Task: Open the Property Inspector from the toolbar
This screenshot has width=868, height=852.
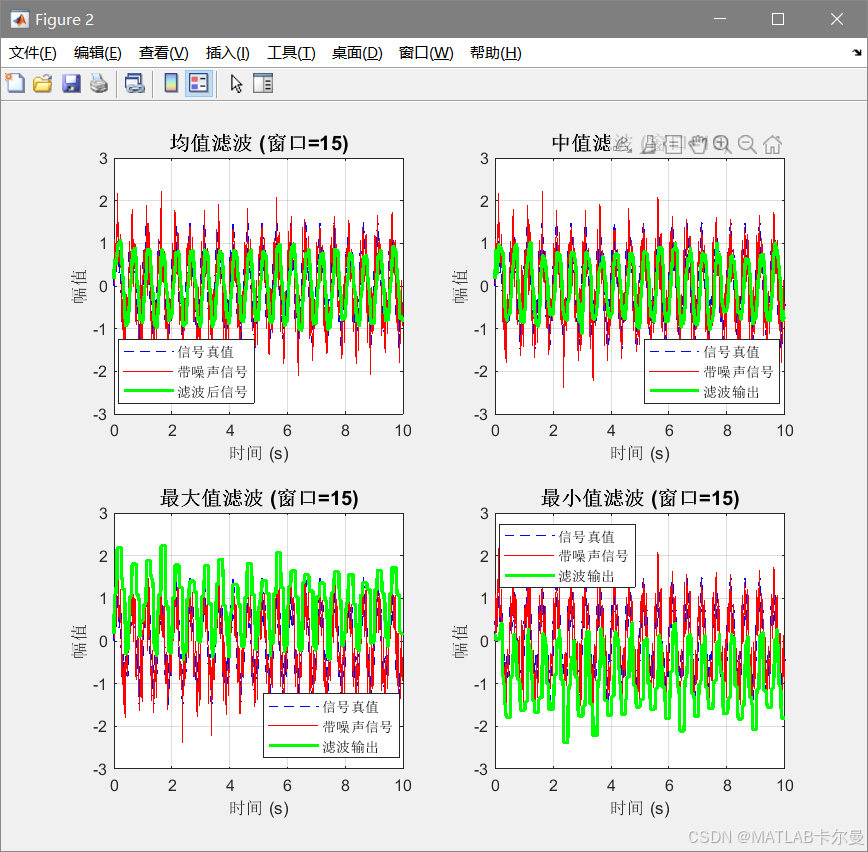Action: tap(263, 84)
